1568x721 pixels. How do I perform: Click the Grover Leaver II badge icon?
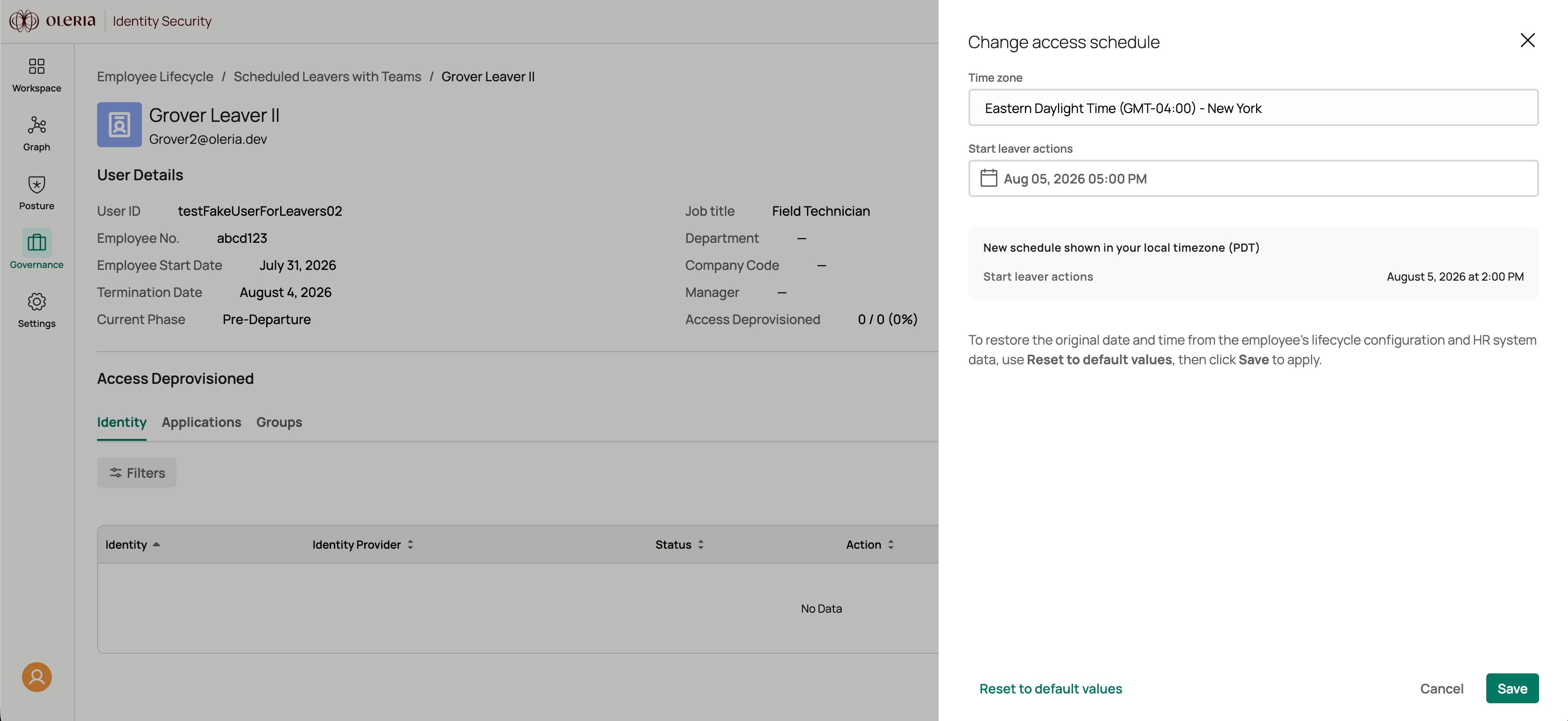pyautogui.click(x=120, y=125)
